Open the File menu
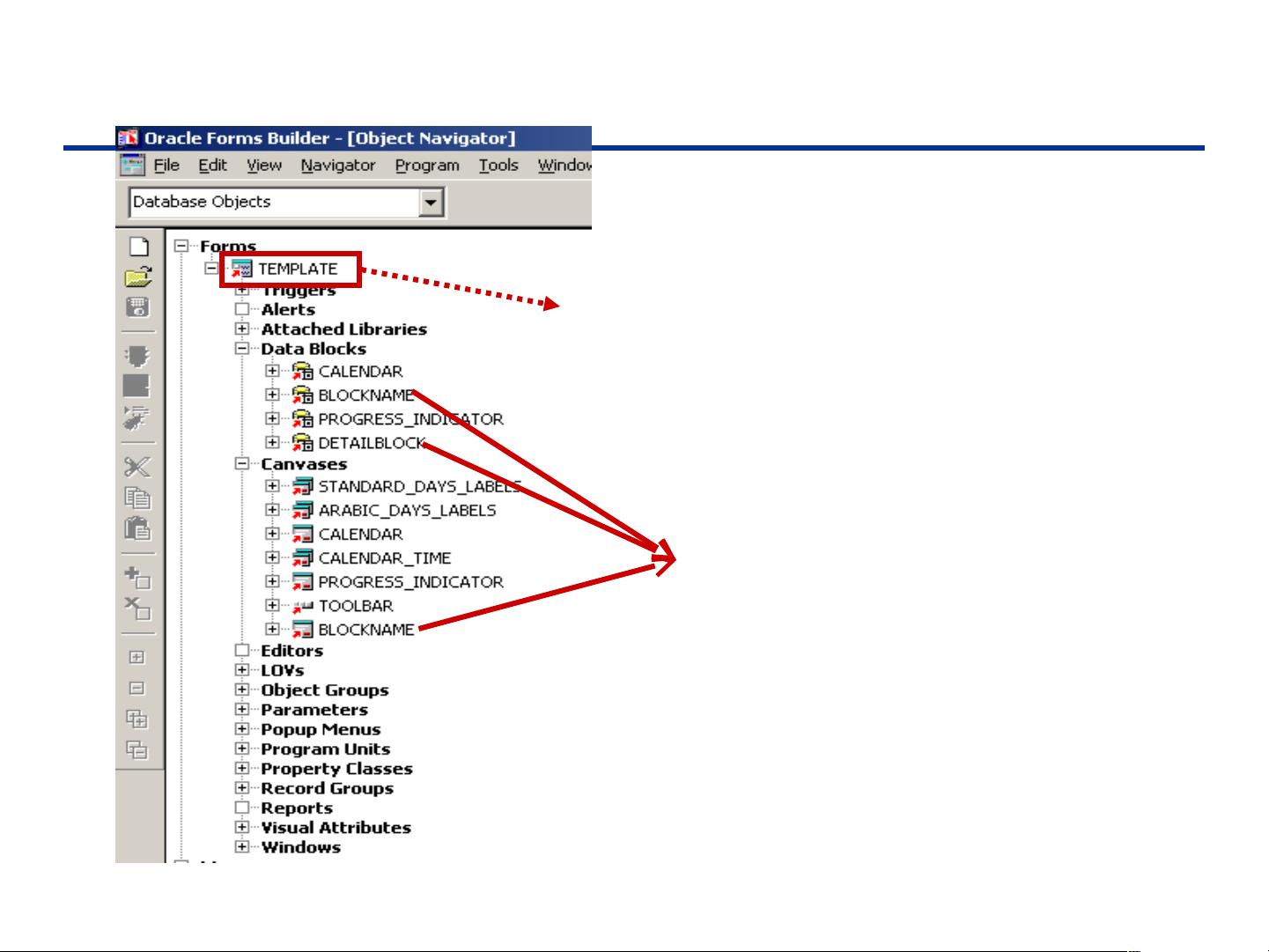The width and height of the screenshot is (1269, 952). point(166,166)
